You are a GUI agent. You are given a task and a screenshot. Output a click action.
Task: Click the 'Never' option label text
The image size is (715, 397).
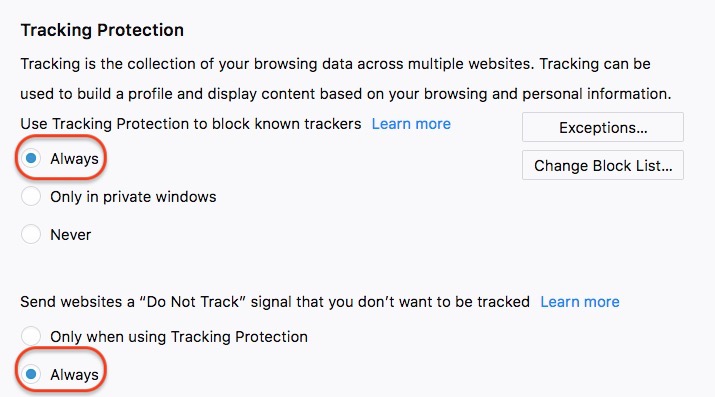[71, 235]
